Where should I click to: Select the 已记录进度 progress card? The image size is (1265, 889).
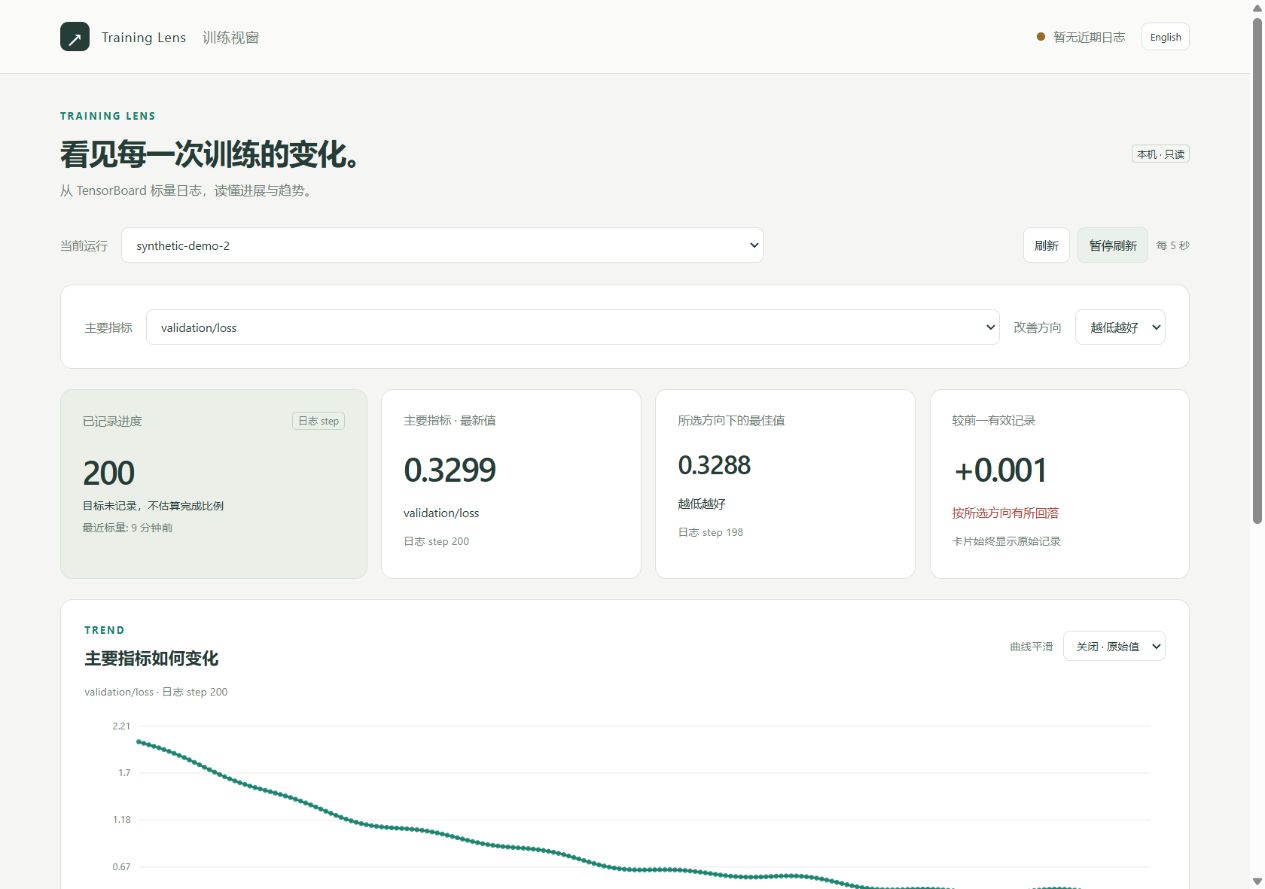coord(214,484)
